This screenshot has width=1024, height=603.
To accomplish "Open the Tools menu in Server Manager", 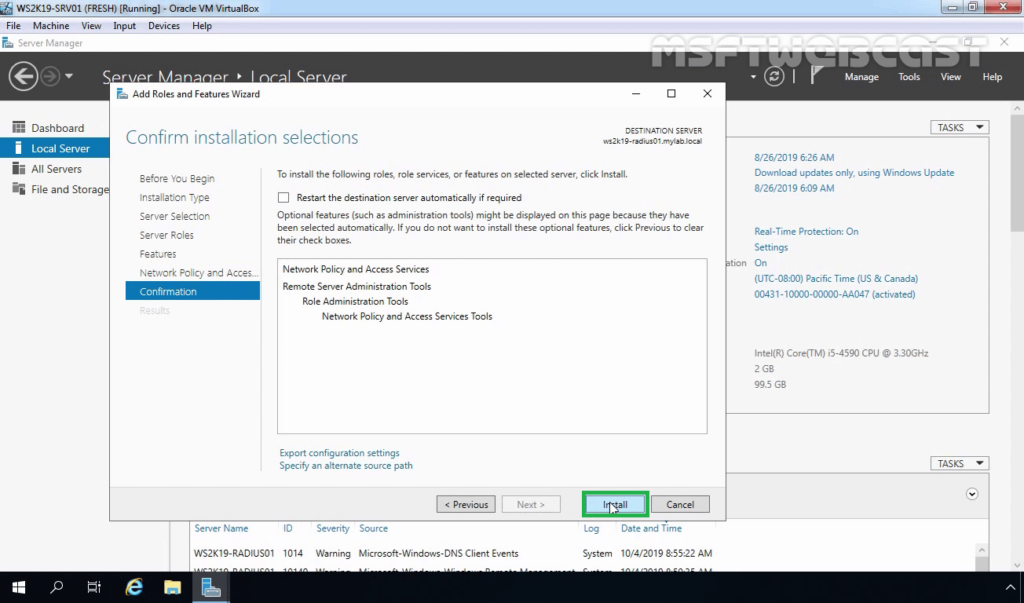I will pyautogui.click(x=908, y=76).
